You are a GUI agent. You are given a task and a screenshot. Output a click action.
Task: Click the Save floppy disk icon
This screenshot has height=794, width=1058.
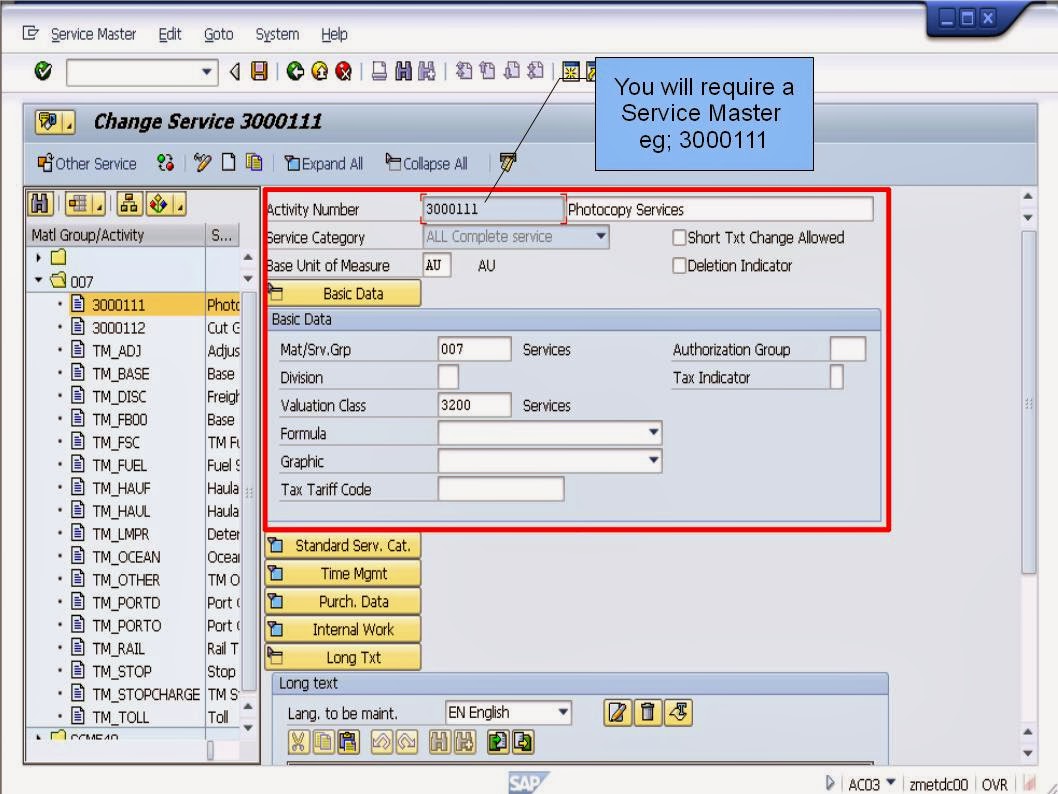259,71
